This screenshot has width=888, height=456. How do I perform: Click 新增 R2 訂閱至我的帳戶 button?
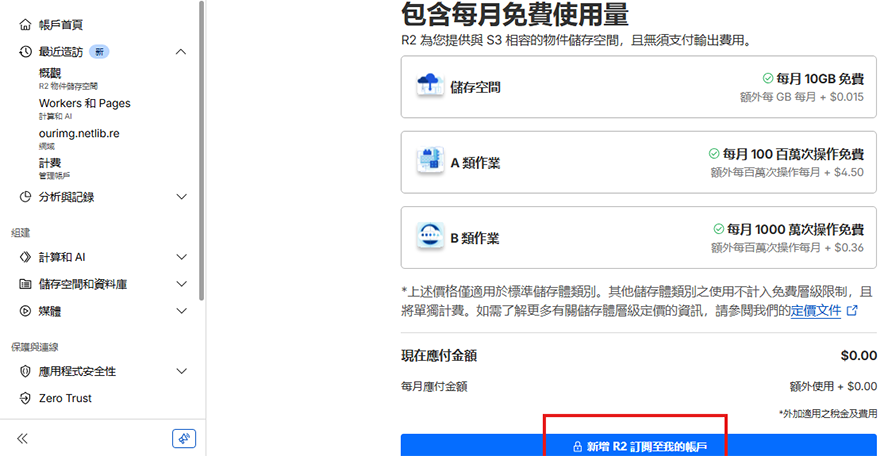point(639,445)
